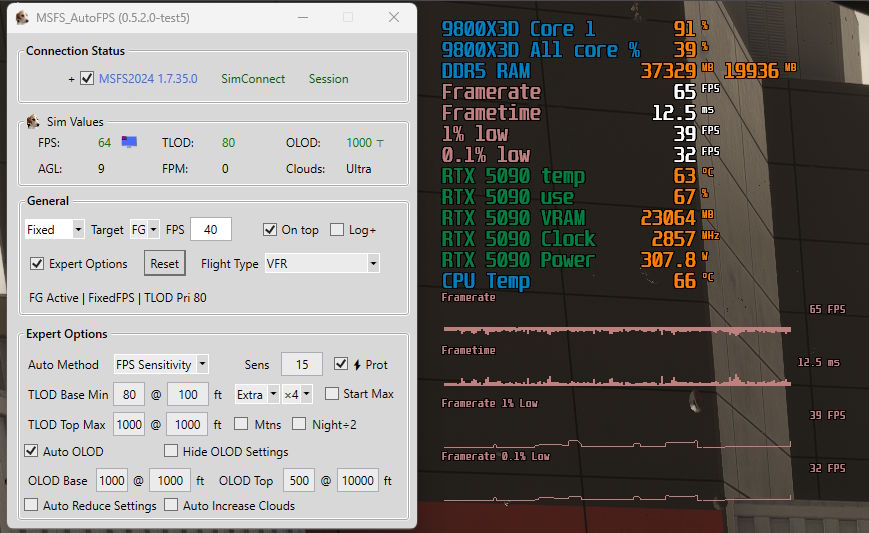Click the dog icon beside Sim Values
Viewport: 869px width, 533px height.
click(x=33, y=121)
